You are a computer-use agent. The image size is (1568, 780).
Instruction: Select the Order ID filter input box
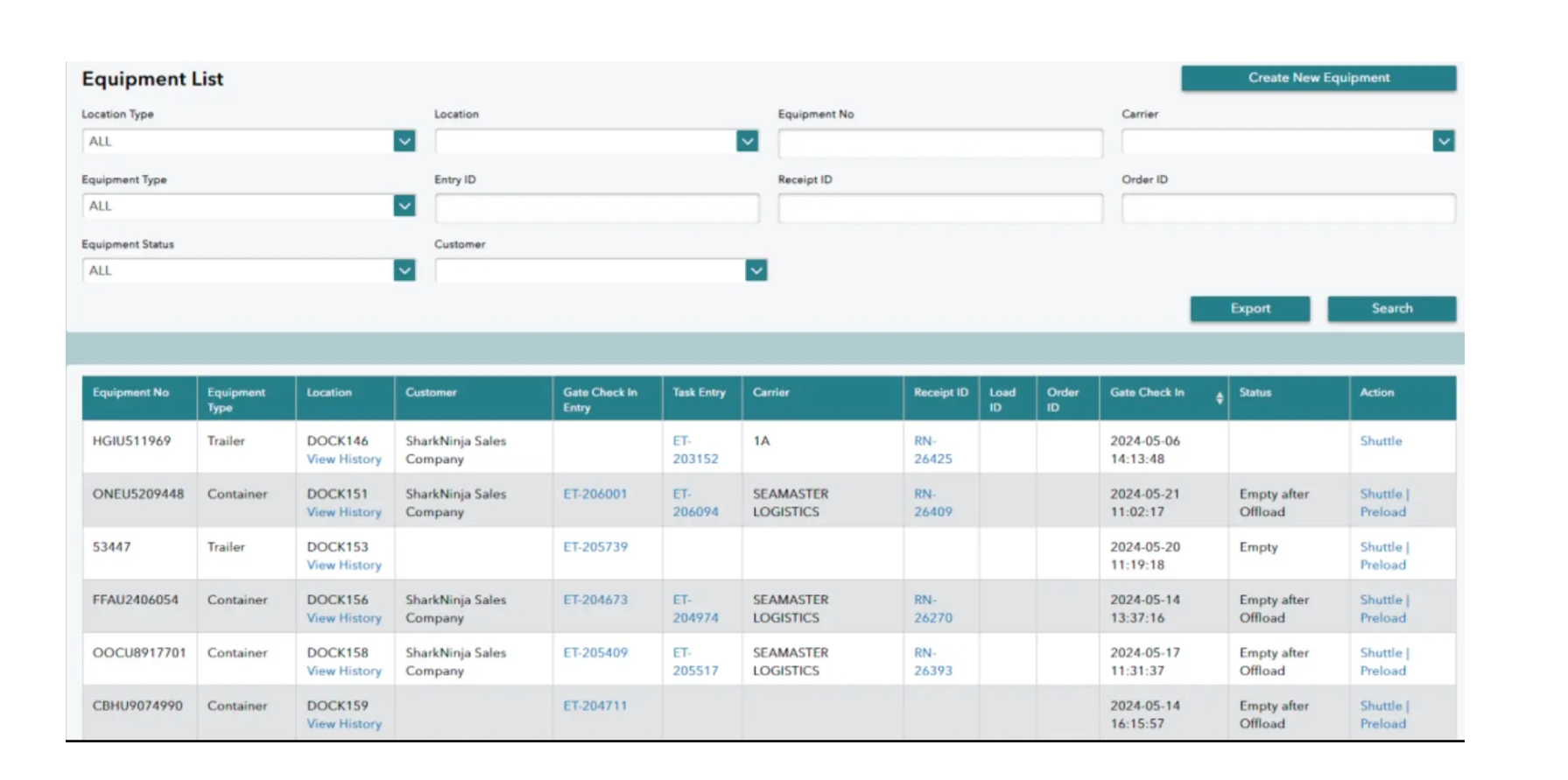pyautogui.click(x=1288, y=208)
